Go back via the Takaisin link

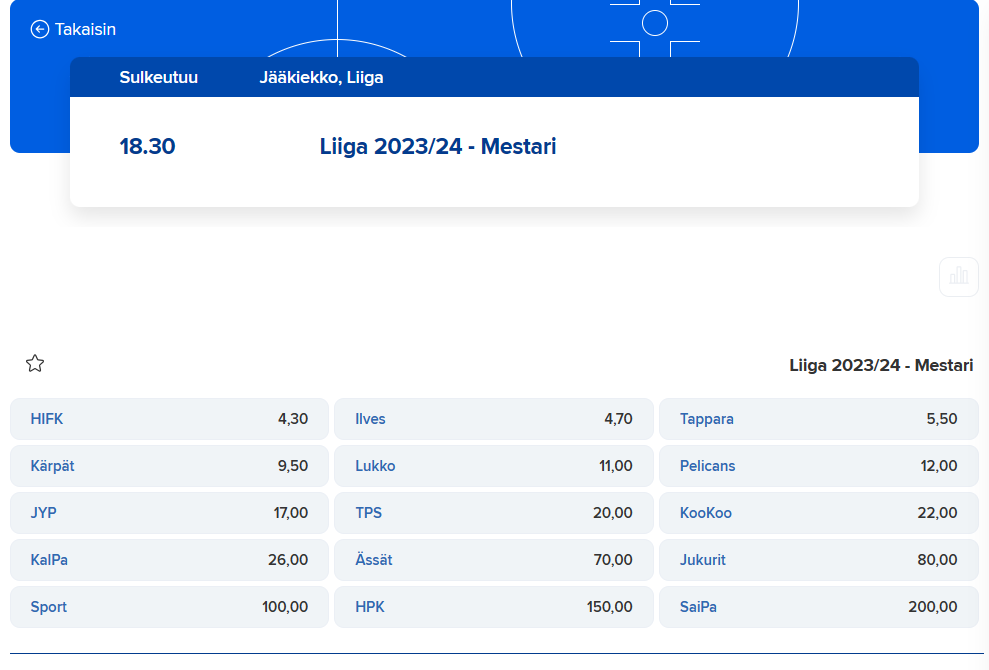coord(85,29)
